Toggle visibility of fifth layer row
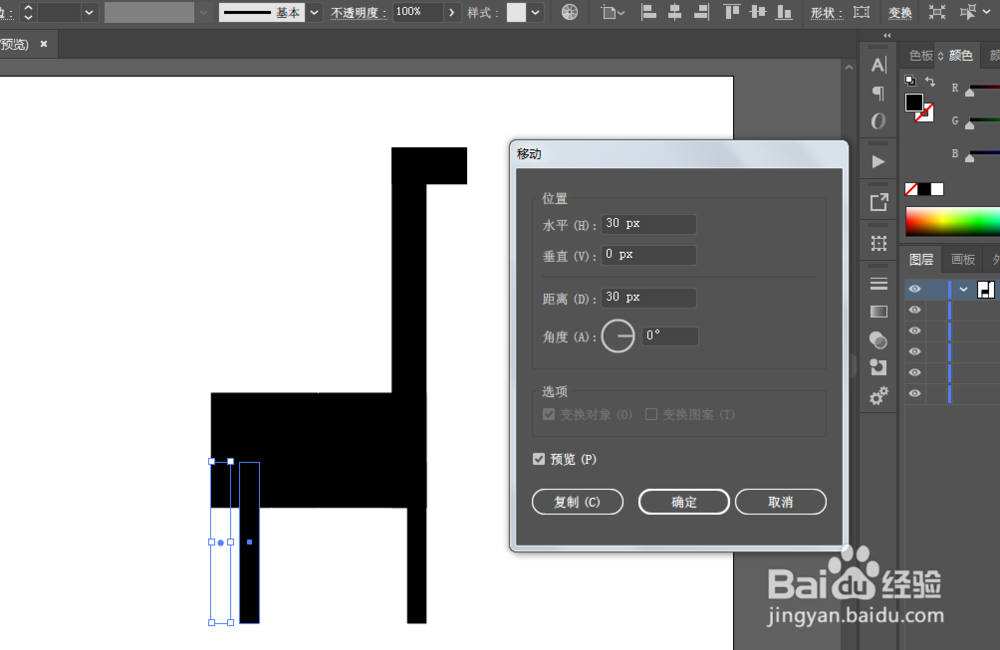1000x650 pixels. pyautogui.click(x=915, y=373)
